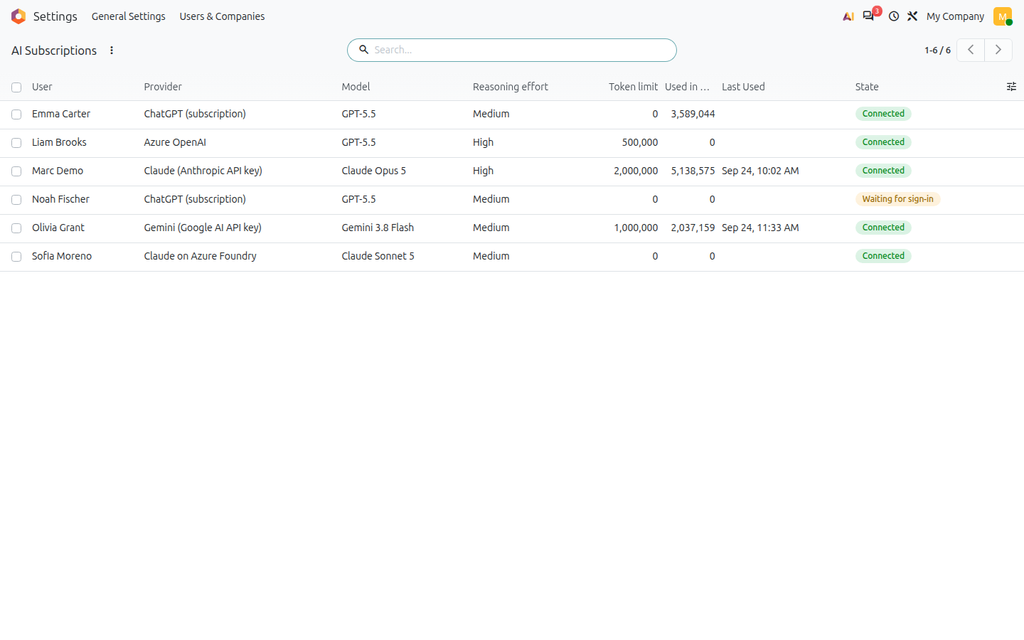Click Claude on Azure Foundry cell
1024x640 pixels.
[200, 257]
